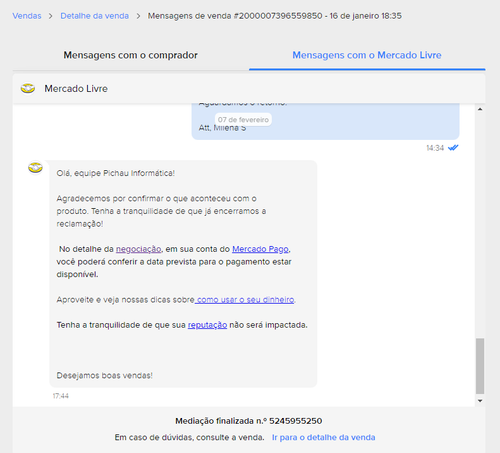Click the Mercado Livre avatar beside the message
Image resolution: width=500 pixels, height=453 pixels.
coord(35,167)
